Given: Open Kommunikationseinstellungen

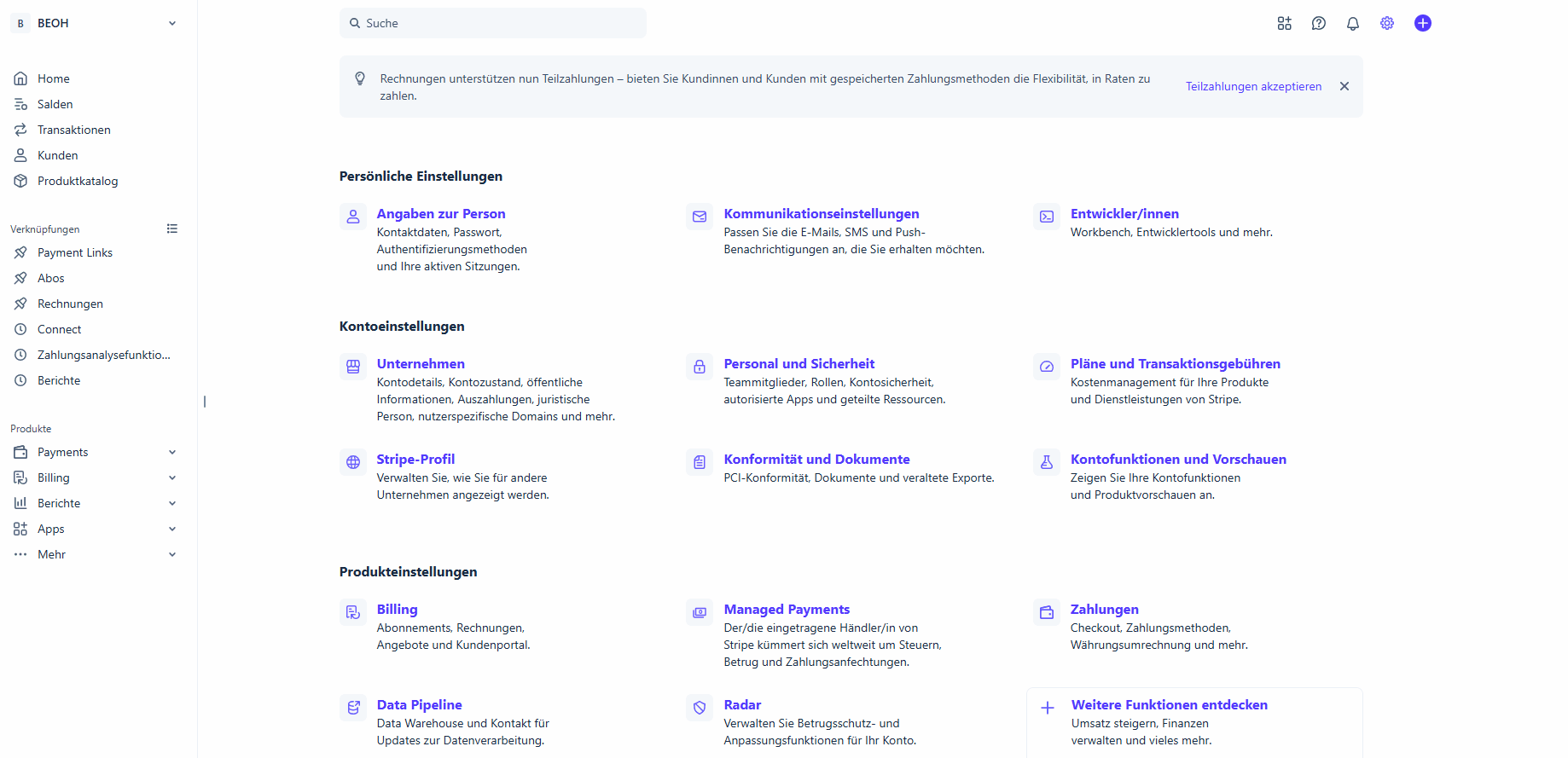Looking at the screenshot, I should [x=822, y=213].
